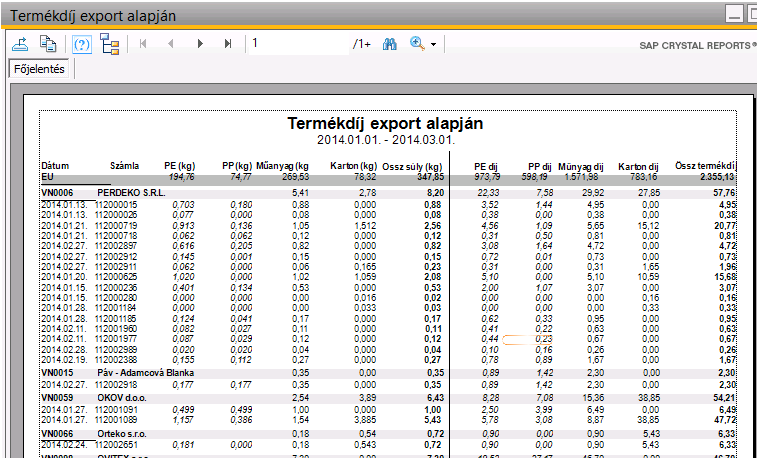757x458 pixels.
Task: Go to next page arrow
Action: 200,44
